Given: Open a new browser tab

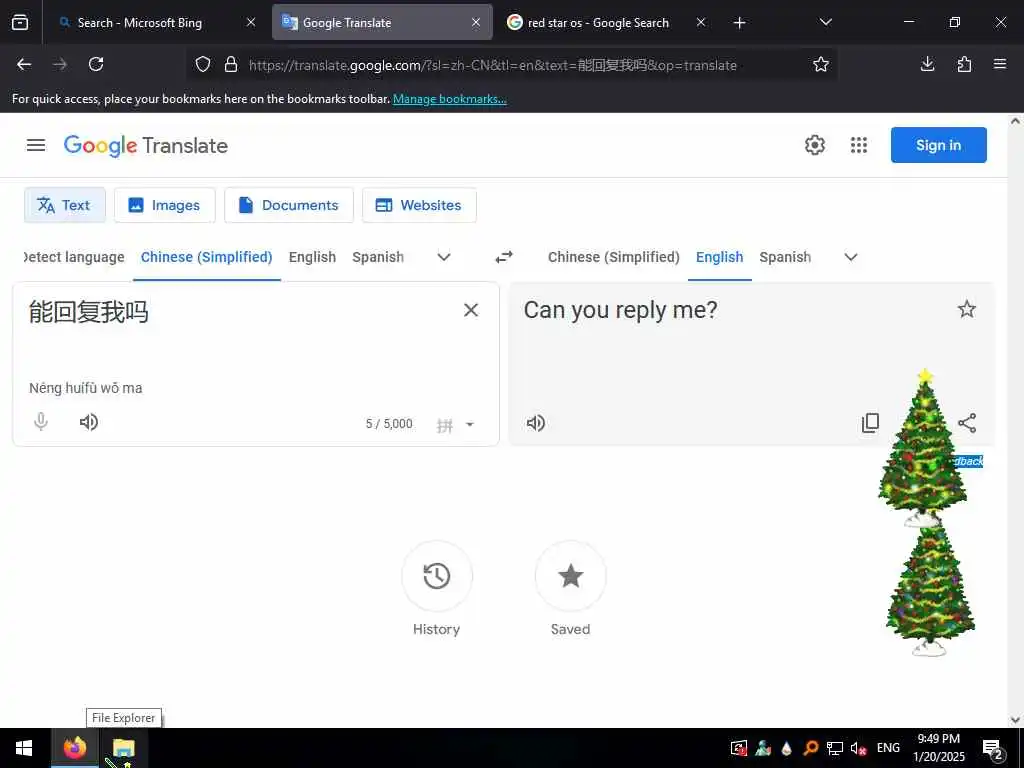Looking at the screenshot, I should point(739,23).
